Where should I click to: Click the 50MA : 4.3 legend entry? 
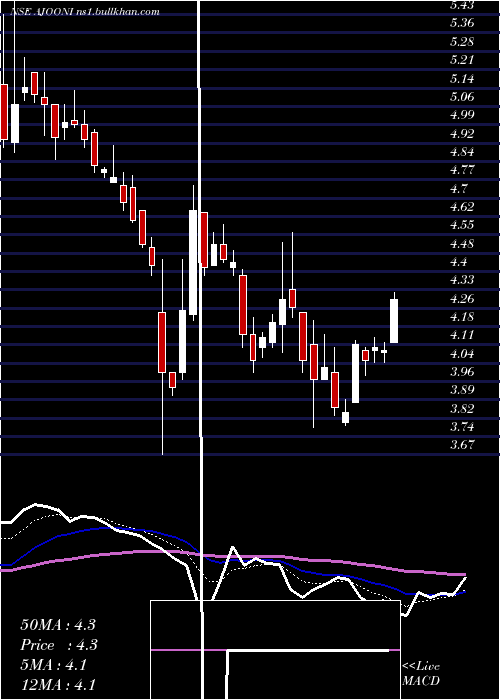pyautogui.click(x=58, y=625)
